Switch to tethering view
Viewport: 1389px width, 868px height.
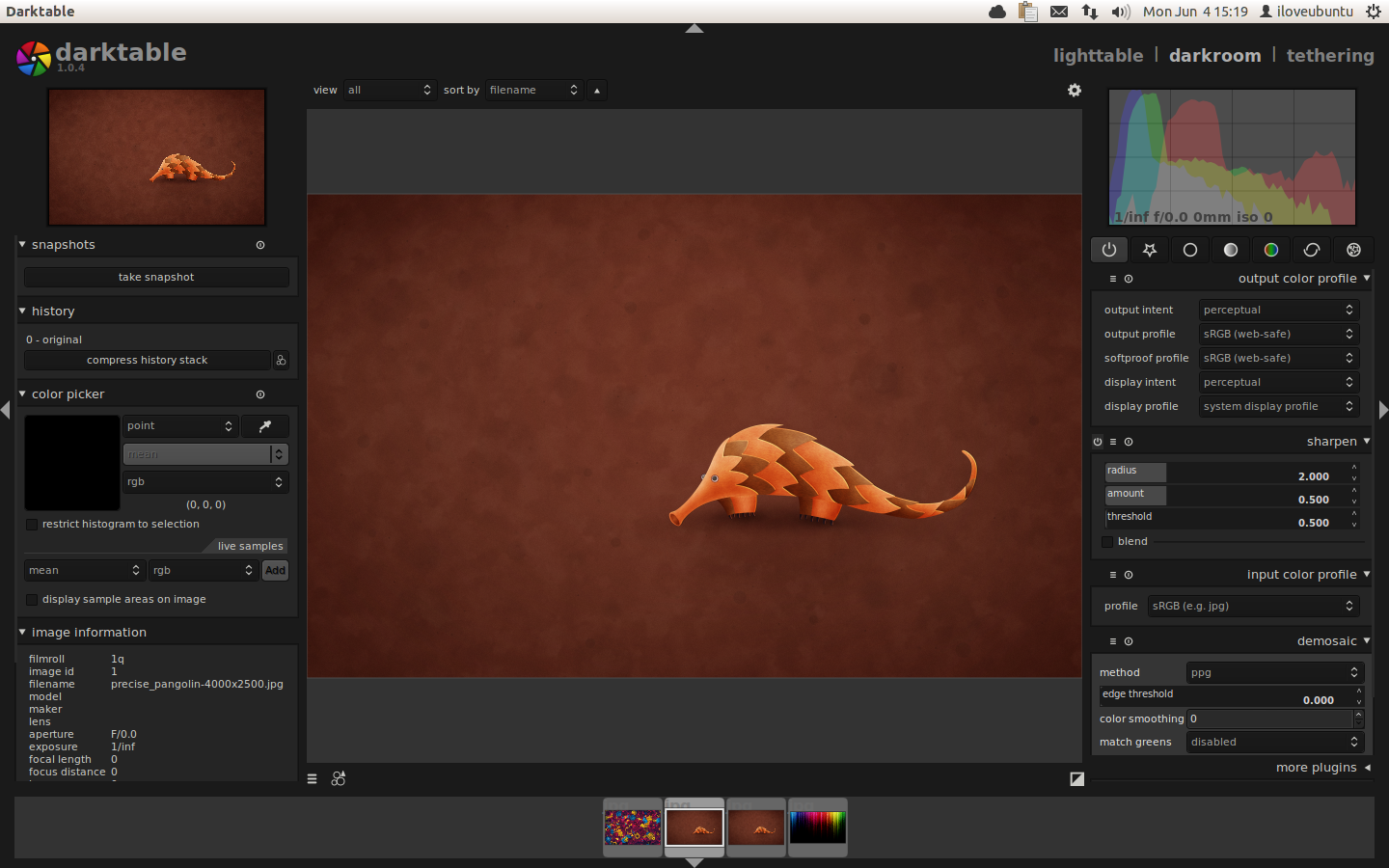[1329, 56]
